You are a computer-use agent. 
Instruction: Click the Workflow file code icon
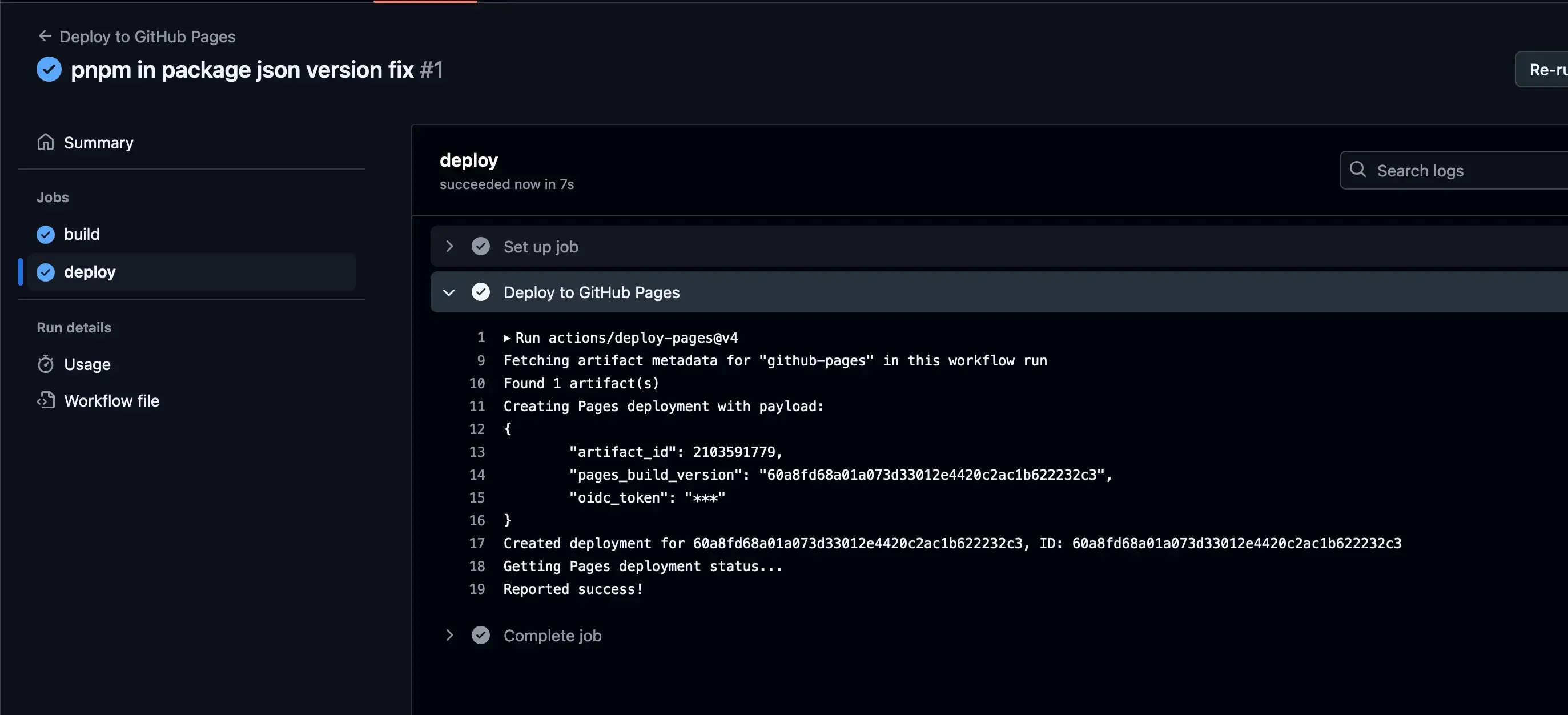tap(46, 400)
